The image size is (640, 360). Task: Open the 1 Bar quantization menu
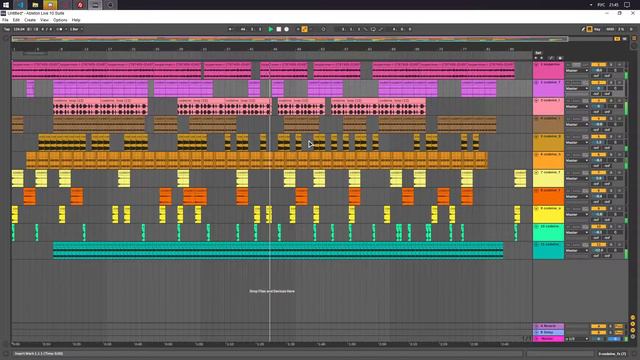(75, 29)
